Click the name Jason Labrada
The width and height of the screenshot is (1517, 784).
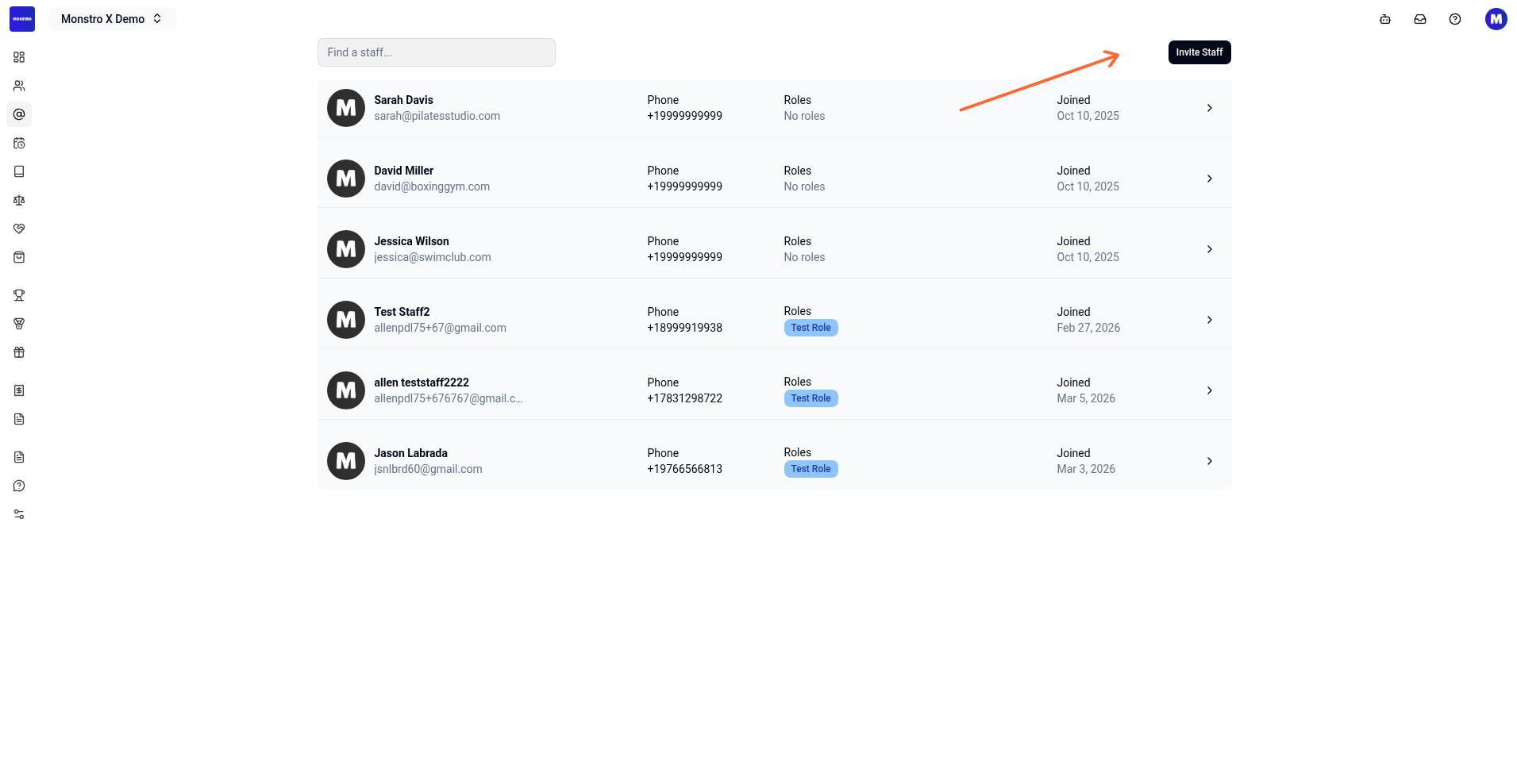click(x=410, y=453)
